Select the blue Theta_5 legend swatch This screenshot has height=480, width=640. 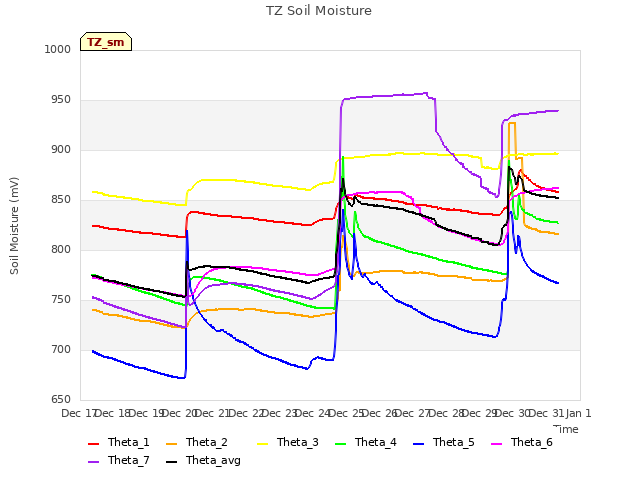coord(418,444)
